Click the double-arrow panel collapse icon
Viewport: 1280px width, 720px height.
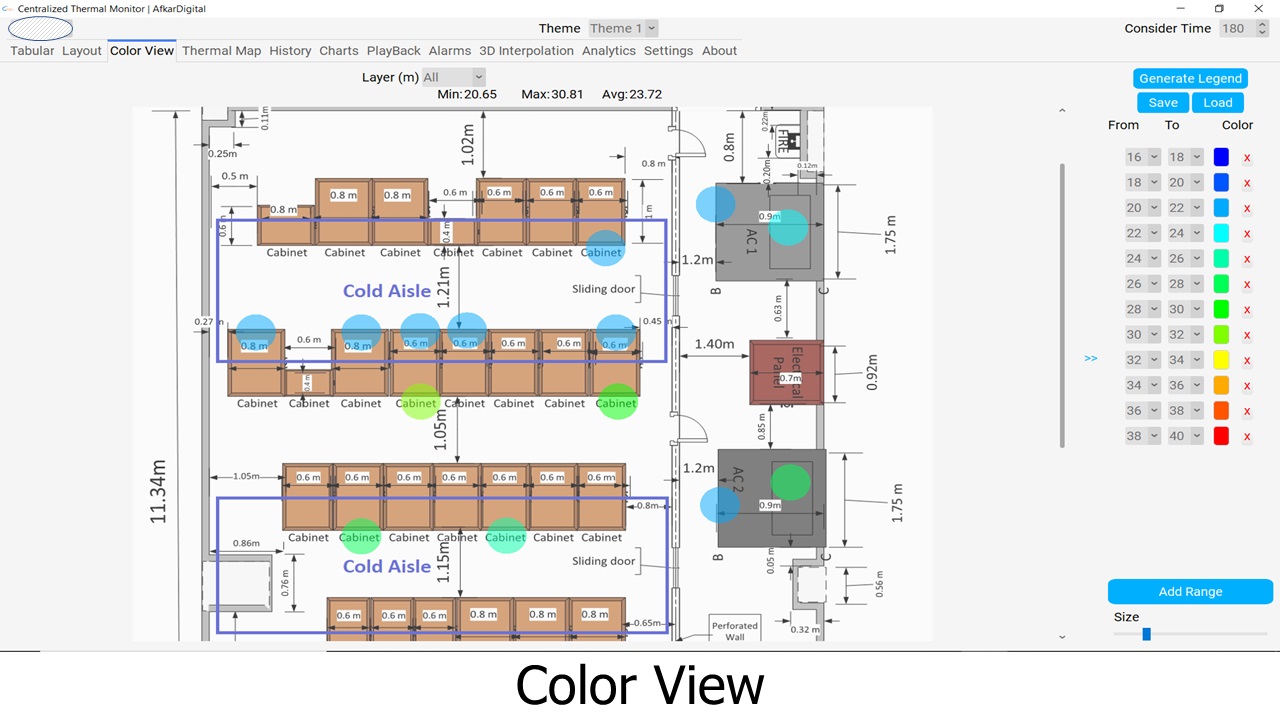(x=1090, y=358)
